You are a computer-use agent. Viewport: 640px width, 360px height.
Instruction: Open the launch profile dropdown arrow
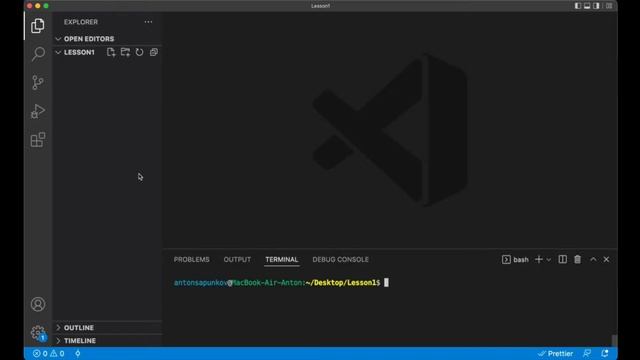(549, 260)
